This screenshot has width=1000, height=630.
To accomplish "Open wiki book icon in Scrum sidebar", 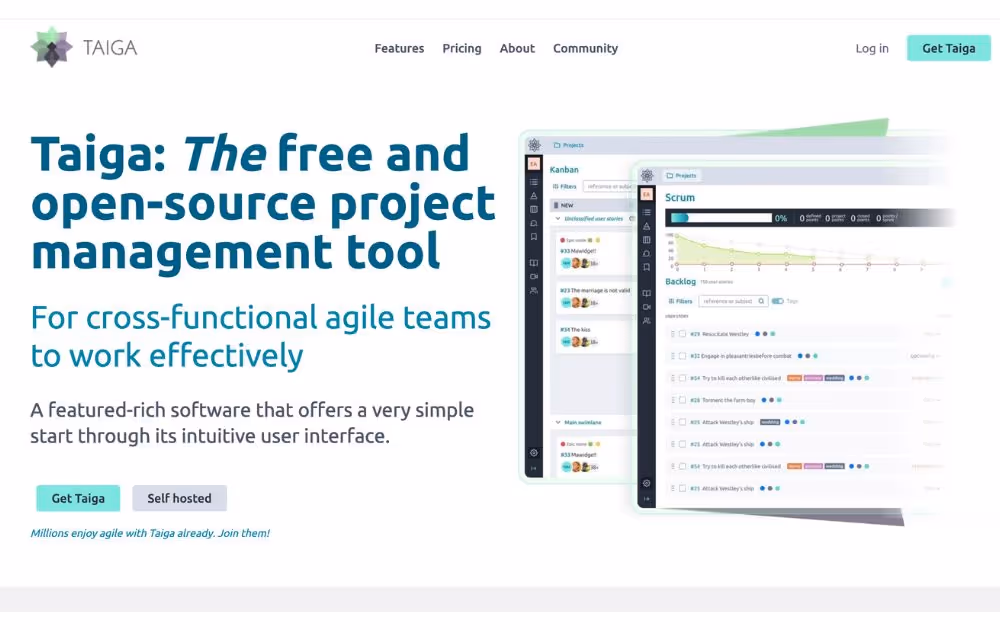I will tap(647, 293).
